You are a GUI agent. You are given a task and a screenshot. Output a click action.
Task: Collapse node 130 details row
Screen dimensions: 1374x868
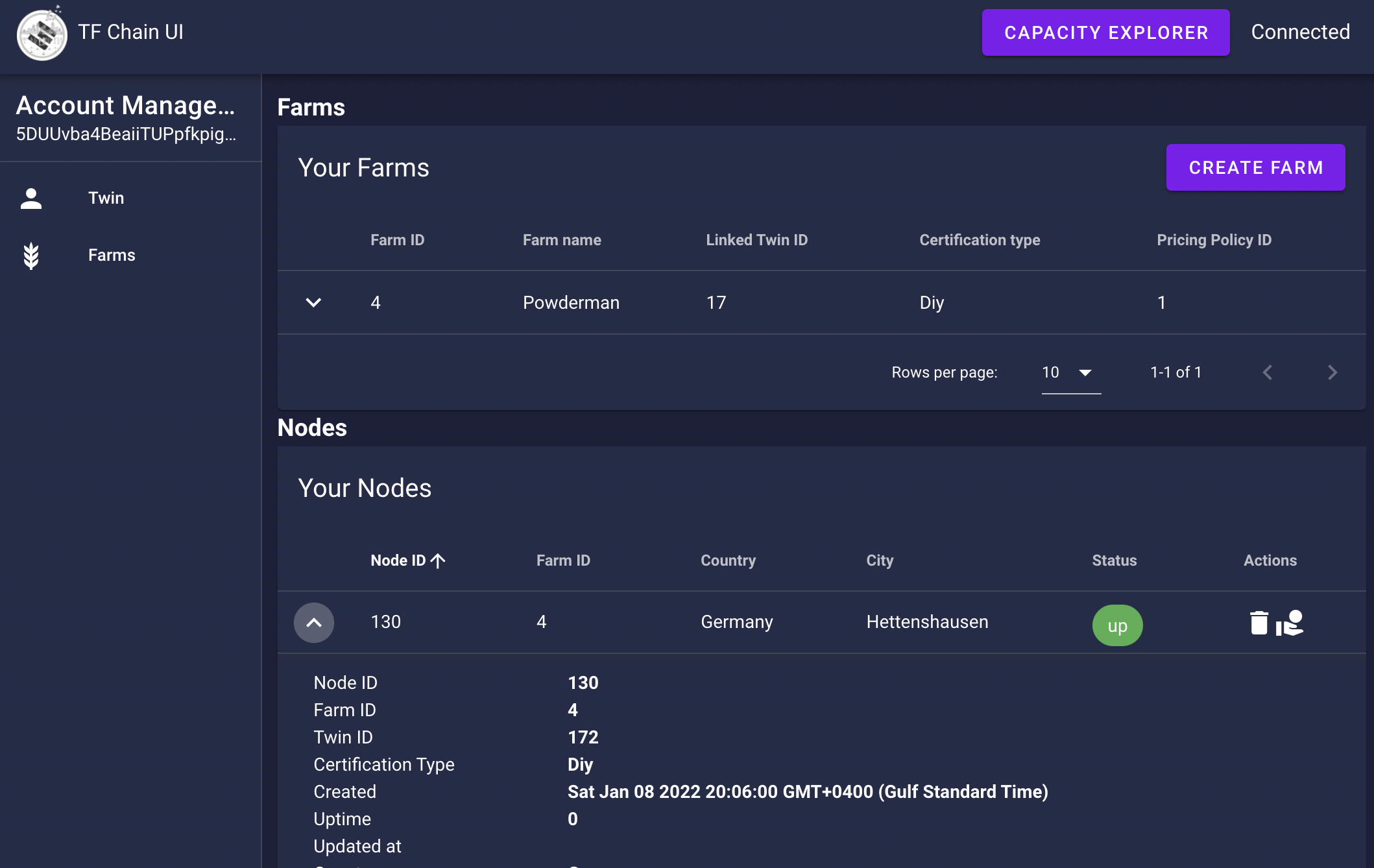314,622
